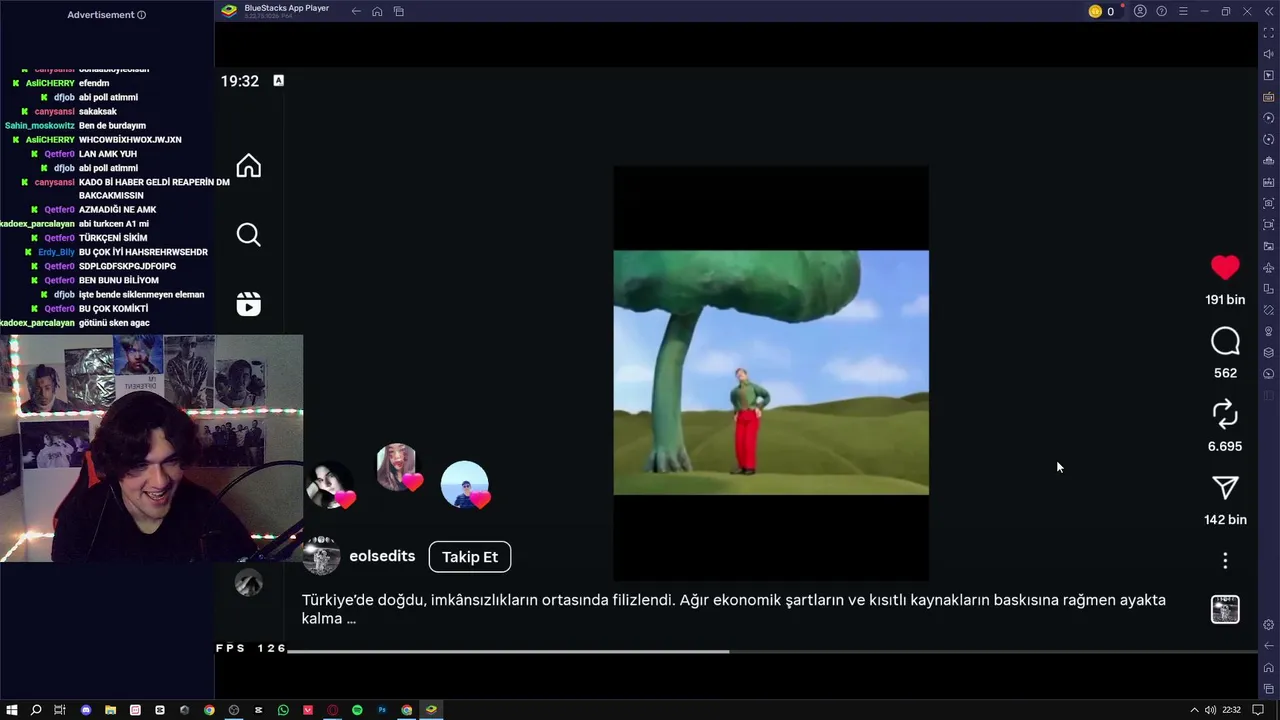1280x720 pixels.
Task: Expand the truncated reel caption
Action: click(734, 609)
